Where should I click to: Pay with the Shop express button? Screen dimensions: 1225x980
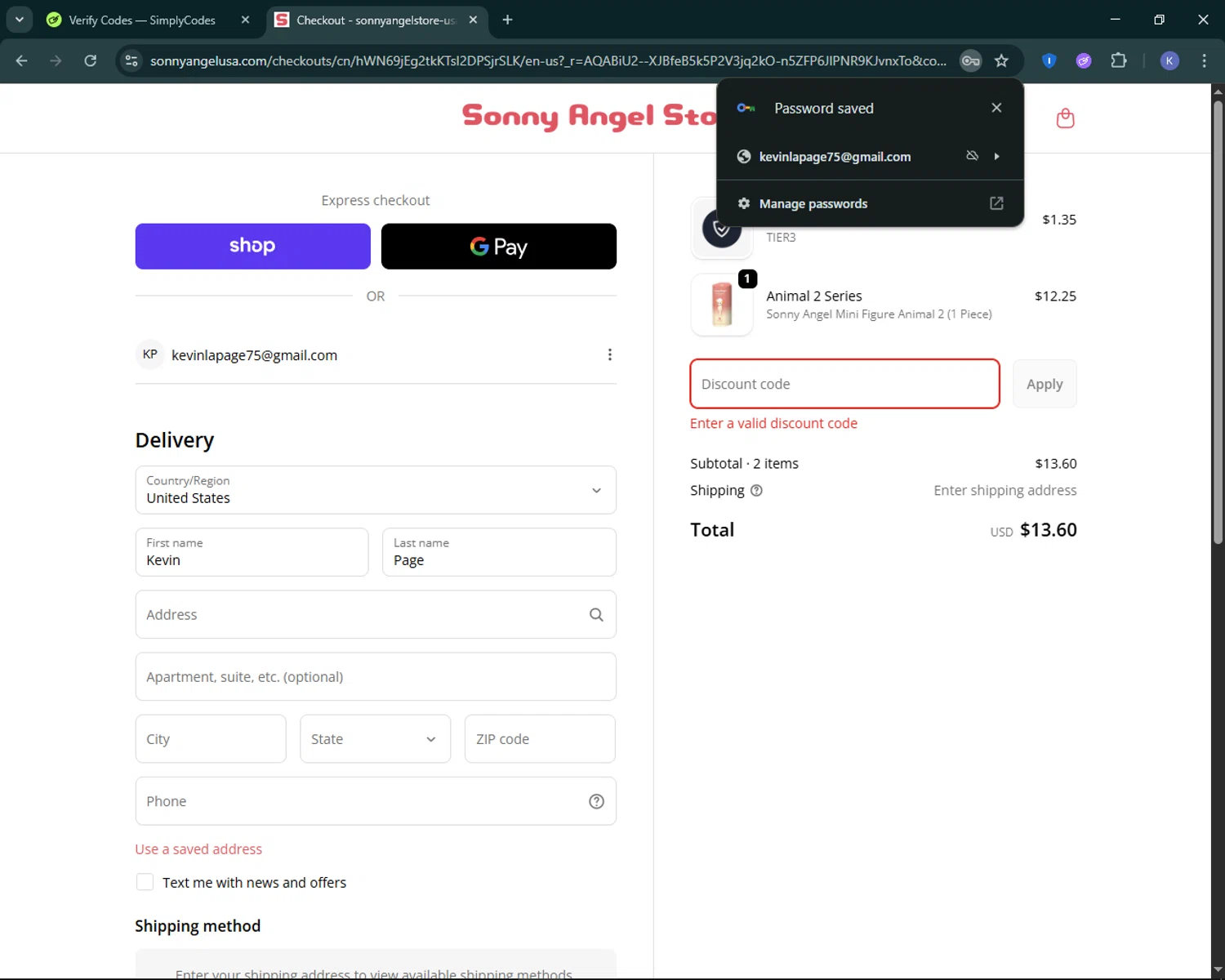tap(252, 246)
